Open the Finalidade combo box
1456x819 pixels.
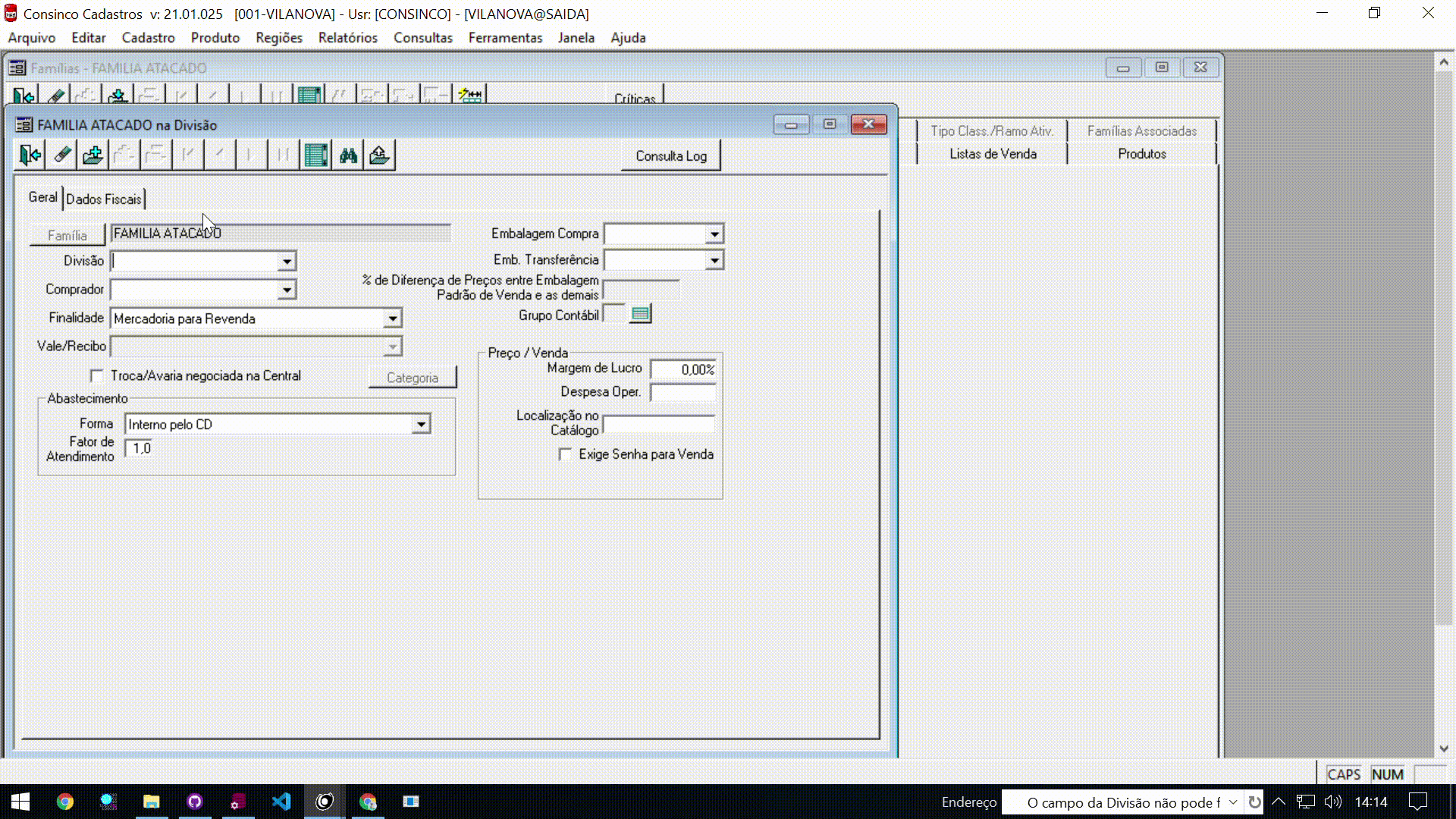(x=392, y=318)
